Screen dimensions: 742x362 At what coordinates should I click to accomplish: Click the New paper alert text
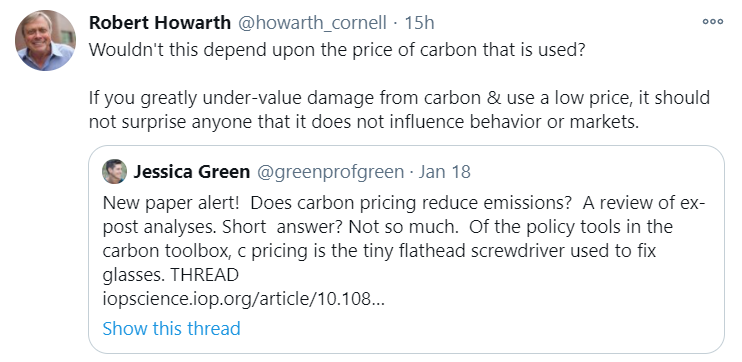click(x=171, y=203)
